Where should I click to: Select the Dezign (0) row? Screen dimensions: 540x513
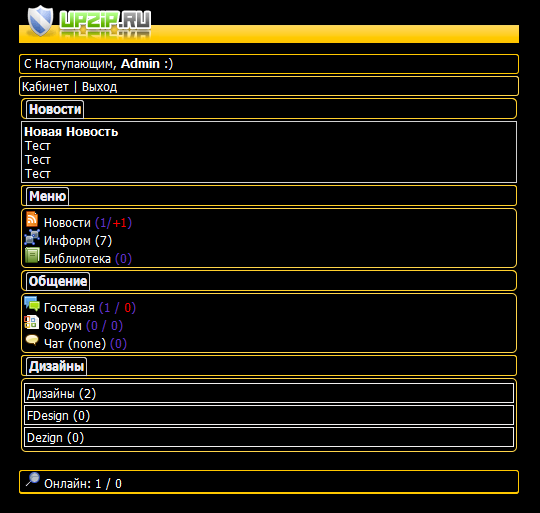click(x=269, y=437)
